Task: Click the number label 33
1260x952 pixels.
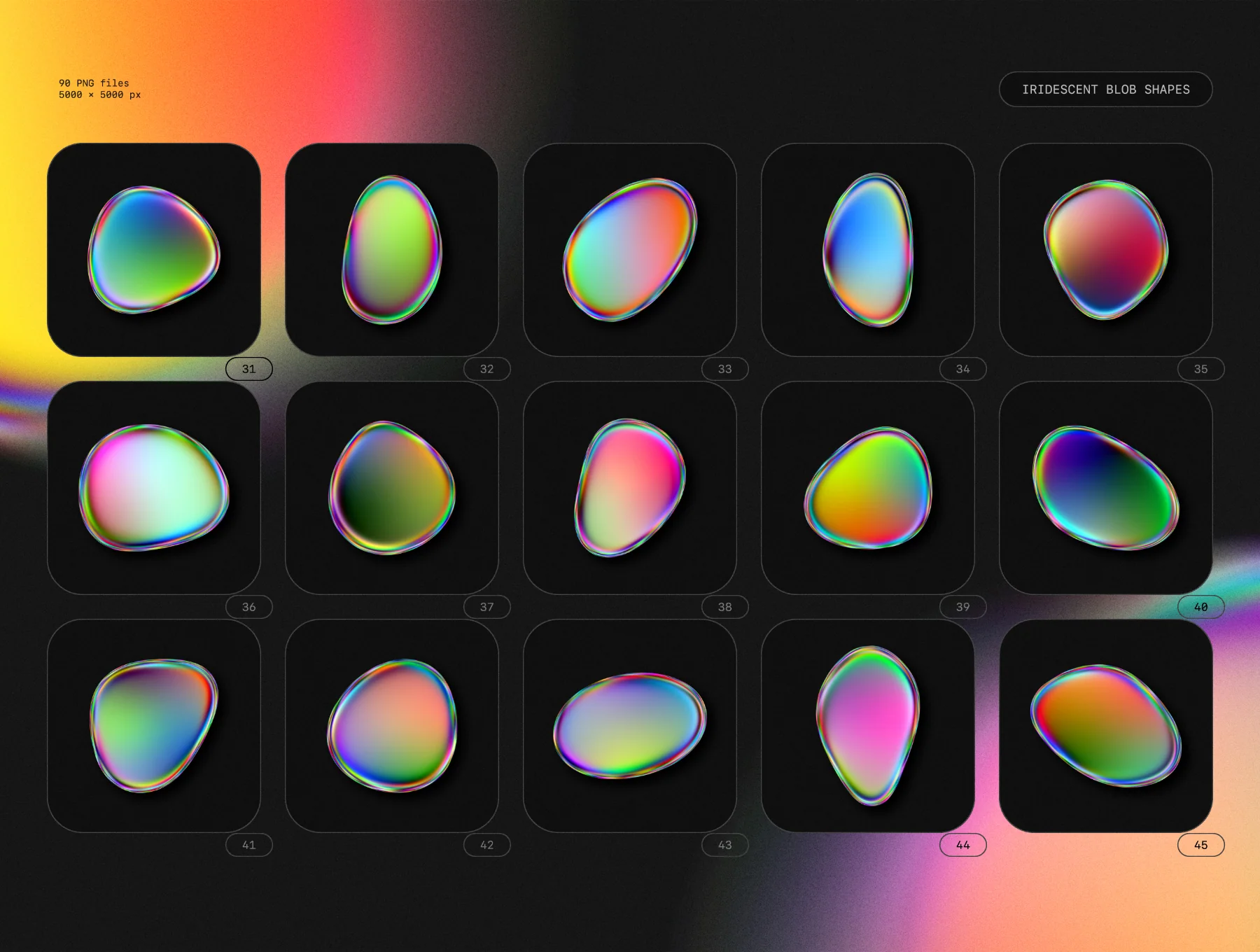Action: 725,369
